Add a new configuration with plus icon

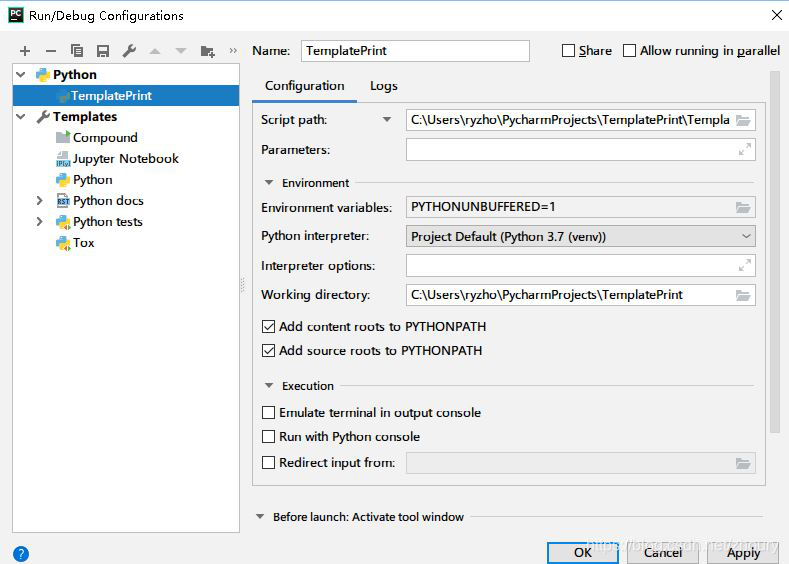click(x=25, y=51)
